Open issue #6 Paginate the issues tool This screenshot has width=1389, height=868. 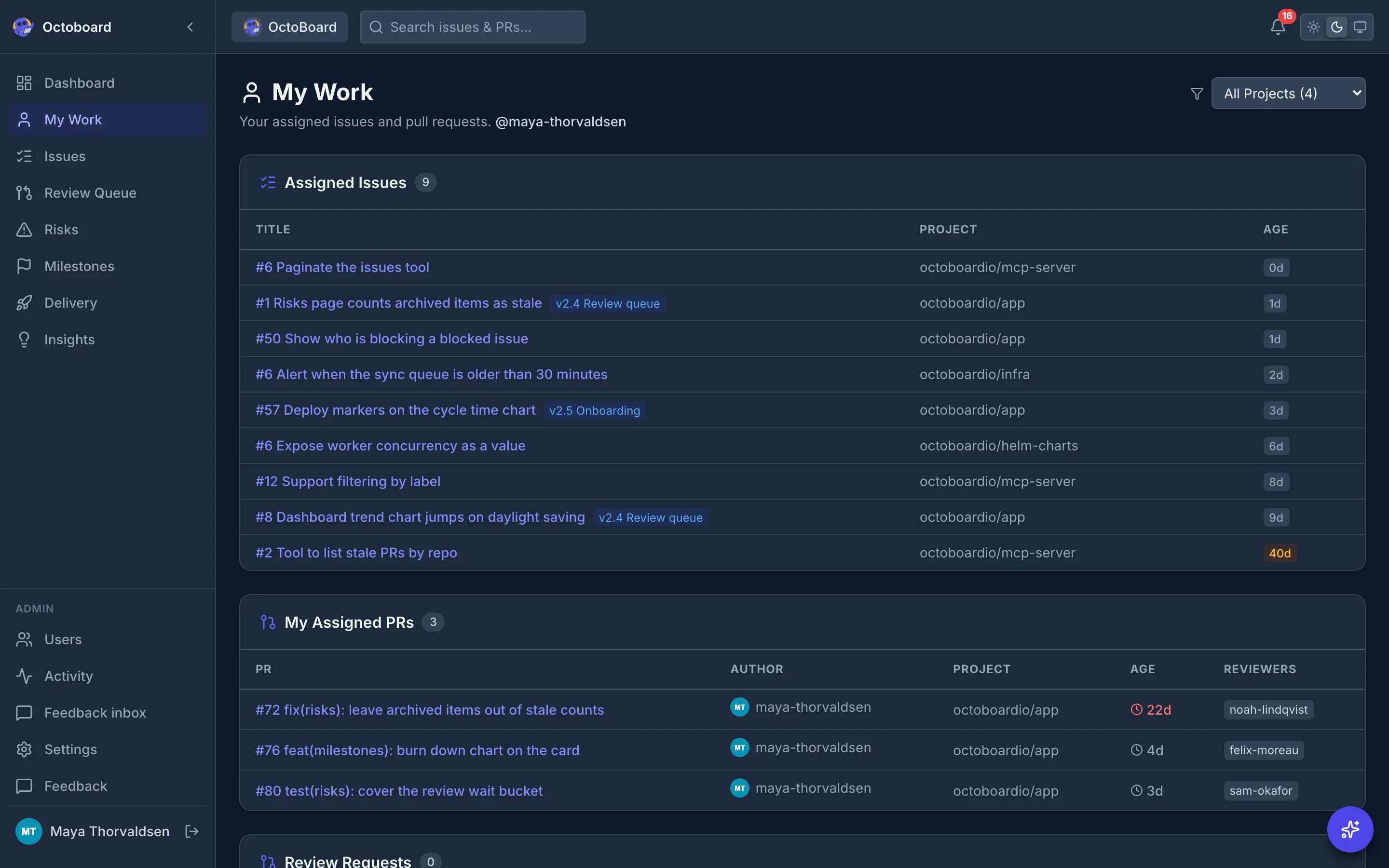(x=342, y=267)
